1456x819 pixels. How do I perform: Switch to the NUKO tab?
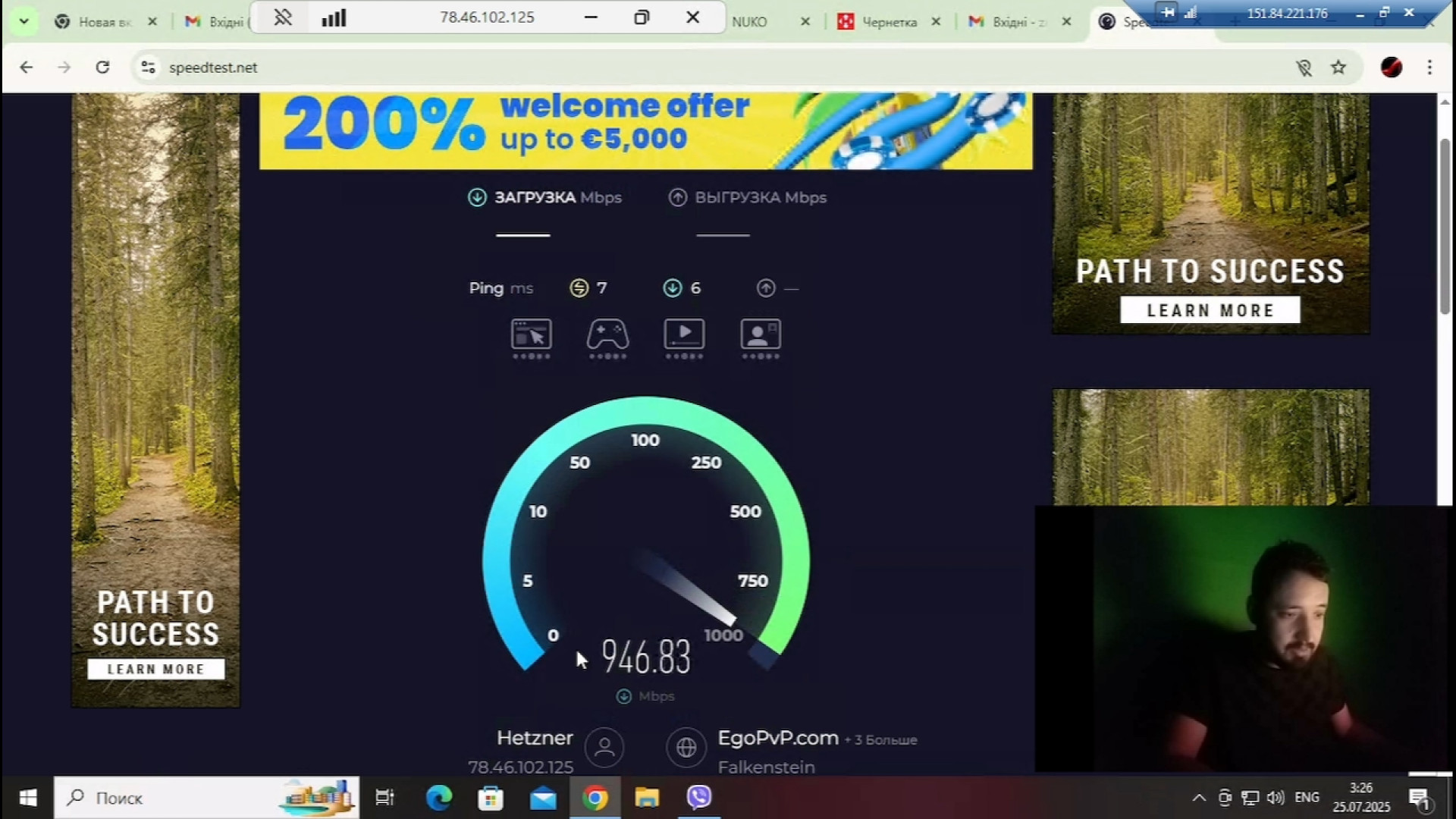pos(749,22)
